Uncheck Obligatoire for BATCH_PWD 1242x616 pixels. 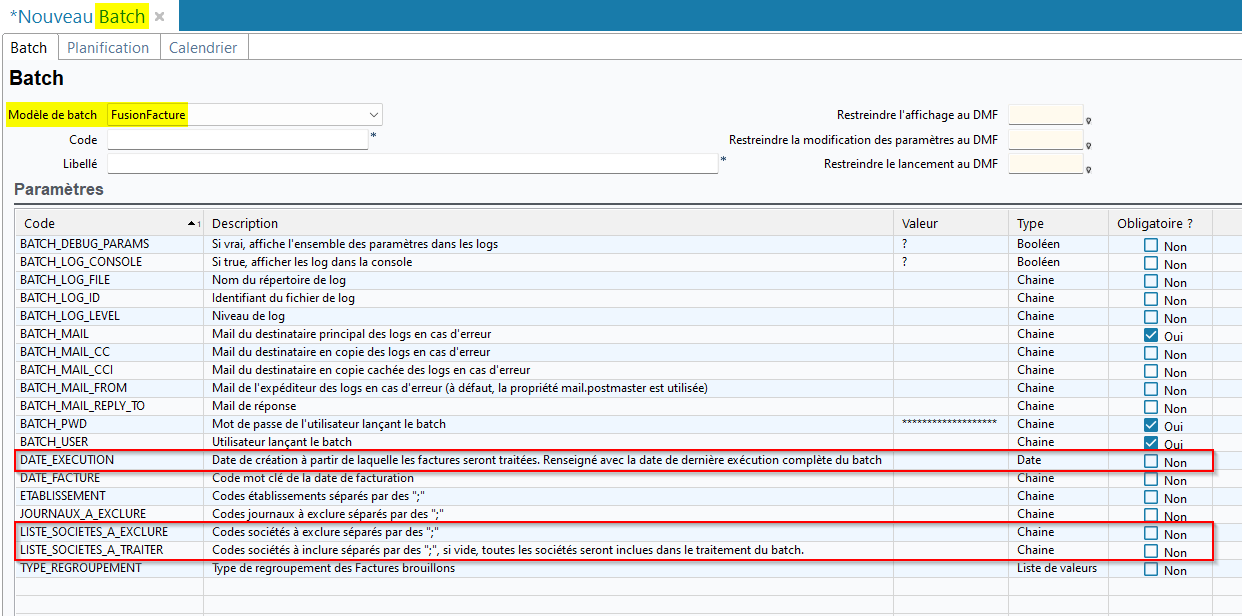1151,425
